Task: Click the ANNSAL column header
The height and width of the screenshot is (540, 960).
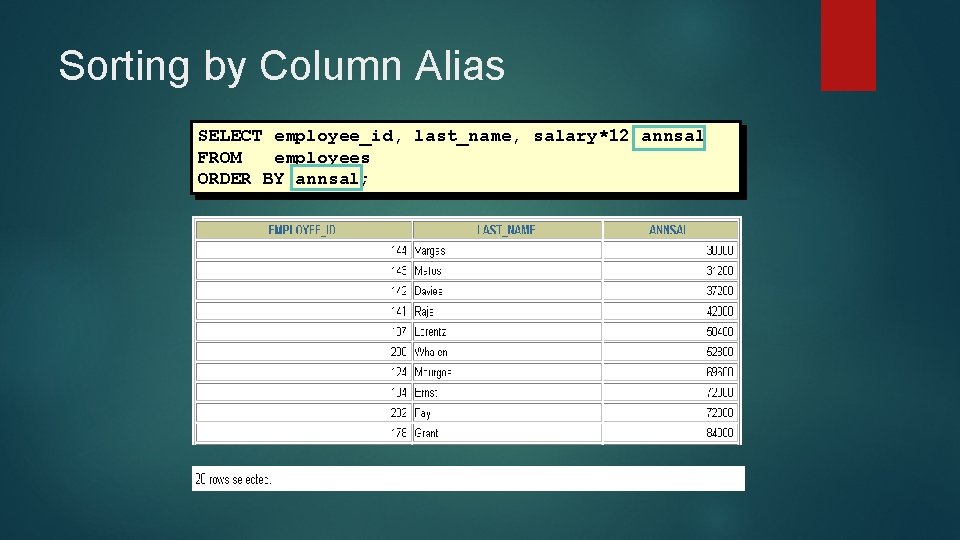Action: [x=670, y=230]
